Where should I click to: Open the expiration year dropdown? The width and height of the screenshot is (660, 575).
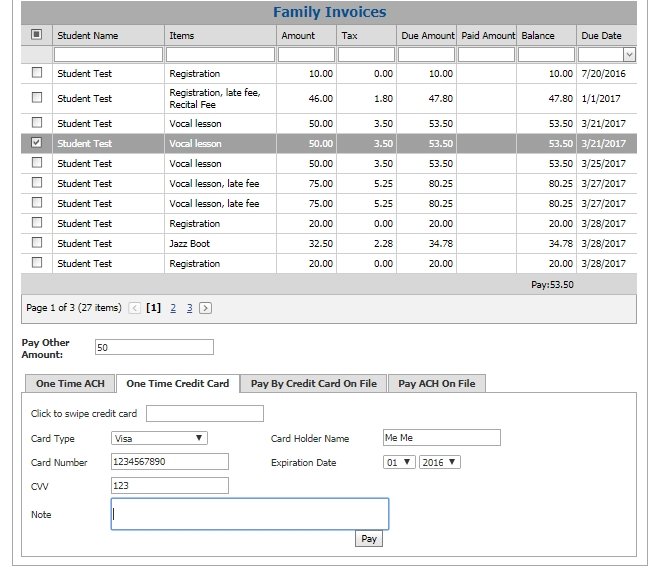point(440,462)
